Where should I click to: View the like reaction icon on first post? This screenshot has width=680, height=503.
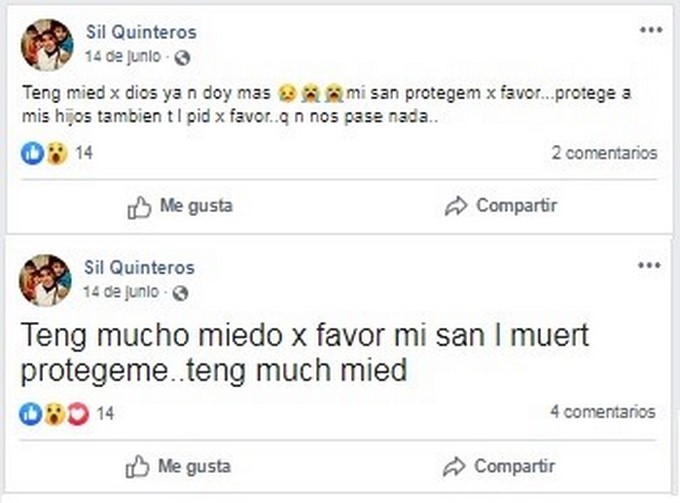(32, 153)
